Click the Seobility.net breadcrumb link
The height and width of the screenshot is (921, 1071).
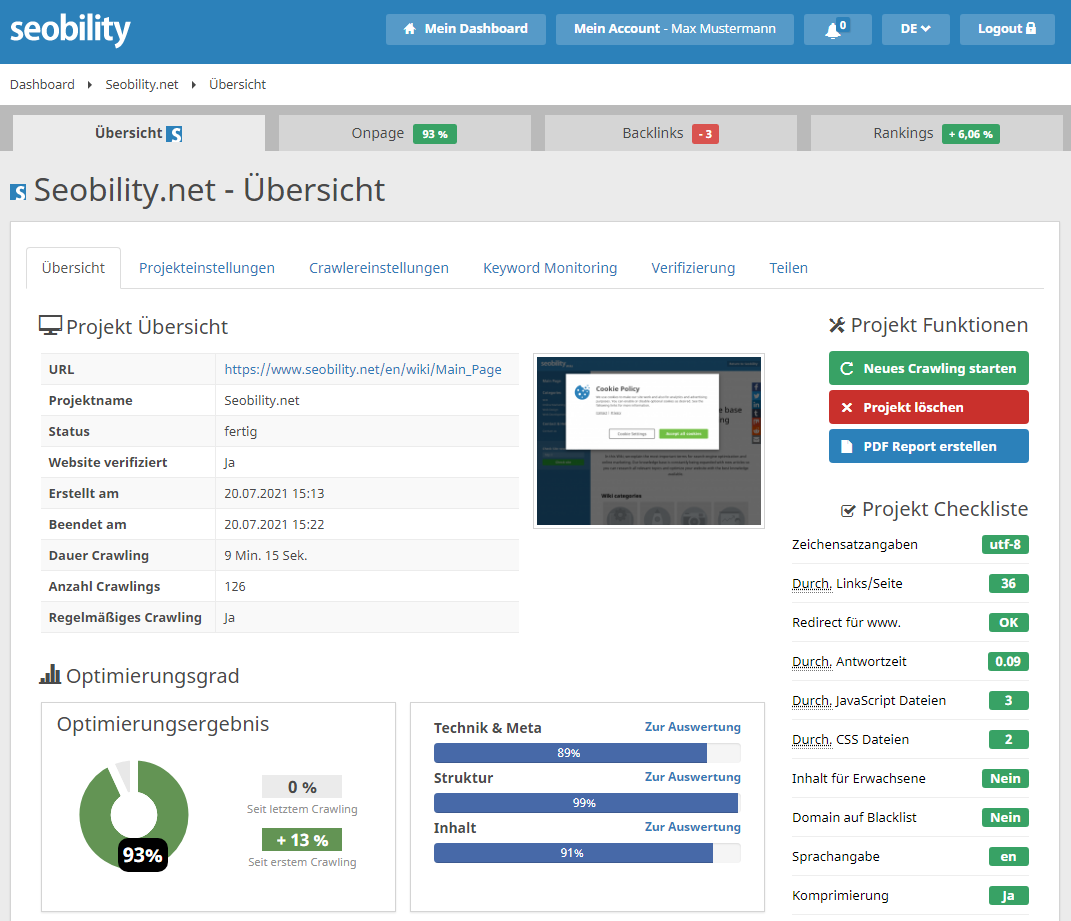pos(141,85)
